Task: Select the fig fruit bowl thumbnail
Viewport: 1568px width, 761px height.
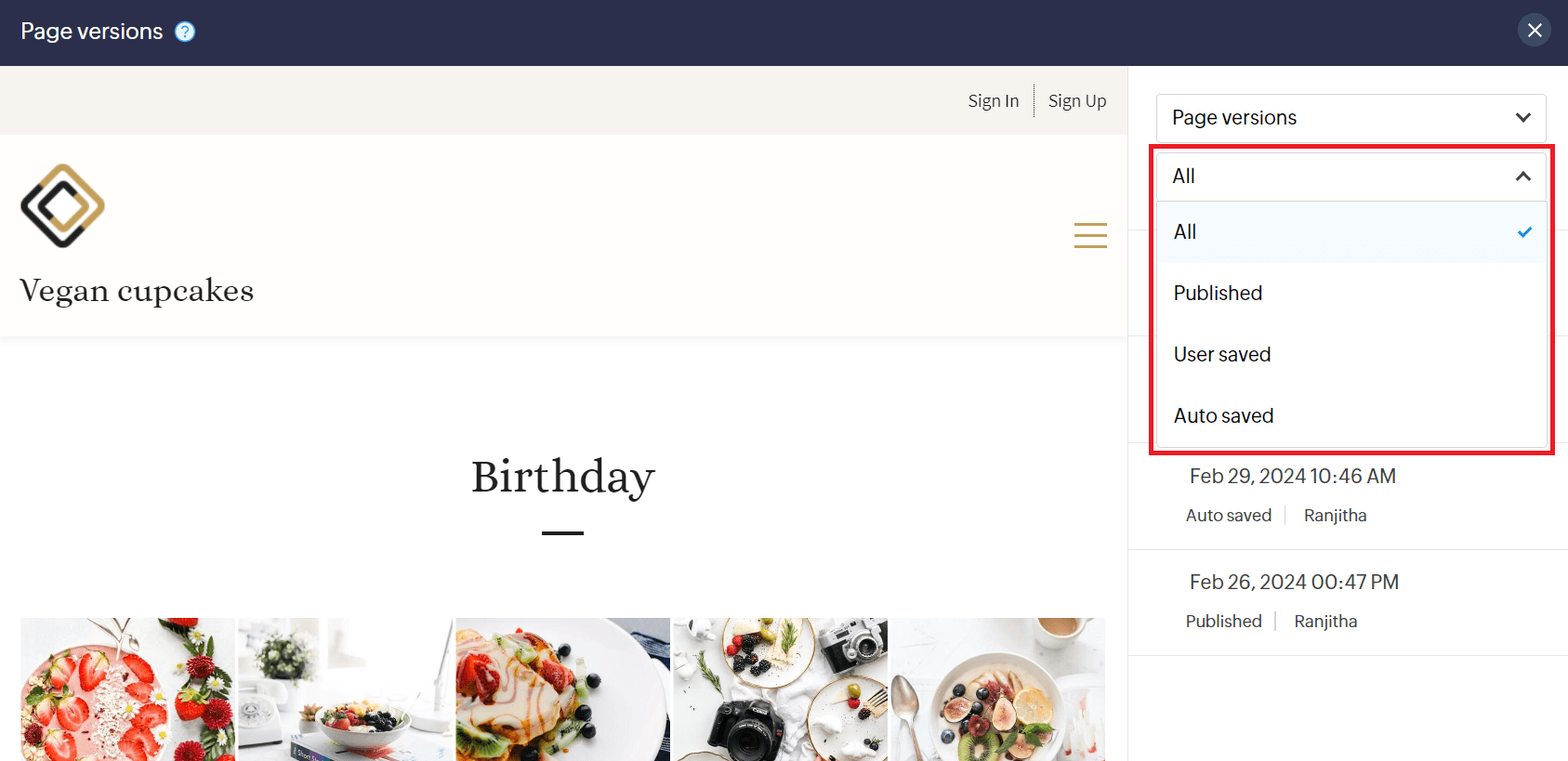Action: [997, 689]
